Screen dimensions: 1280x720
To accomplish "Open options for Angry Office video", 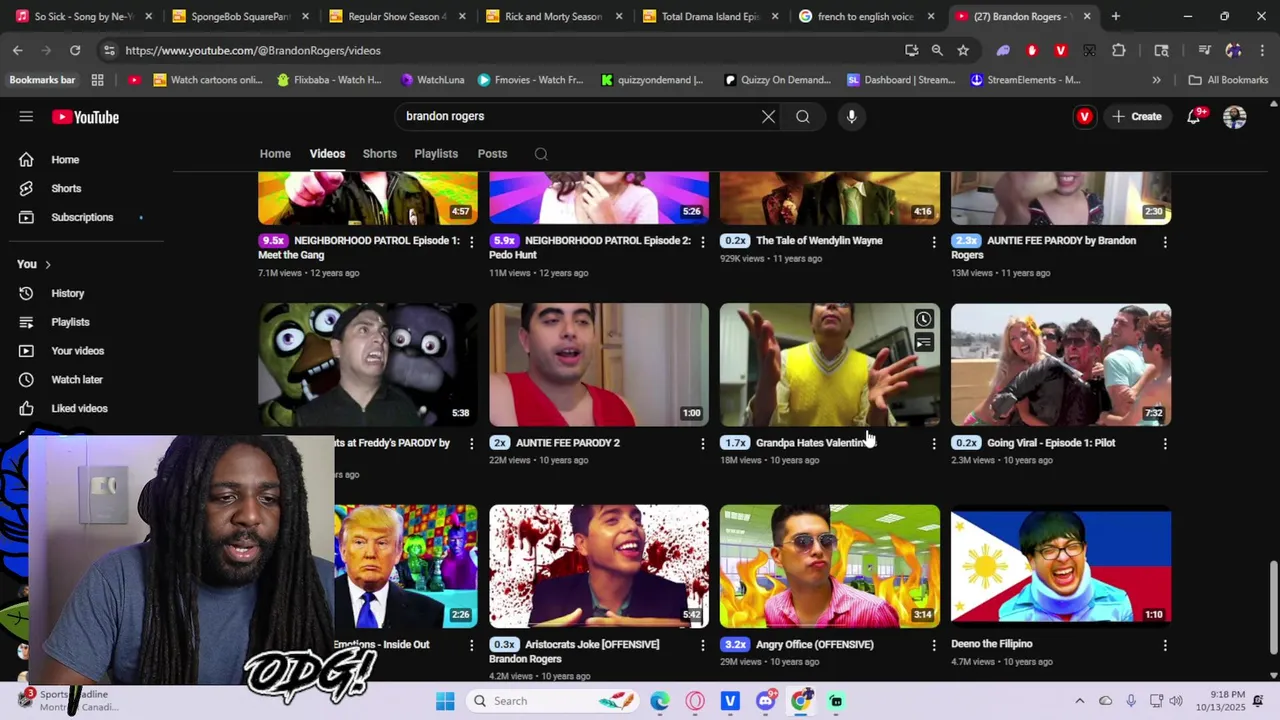I will click(x=934, y=645).
